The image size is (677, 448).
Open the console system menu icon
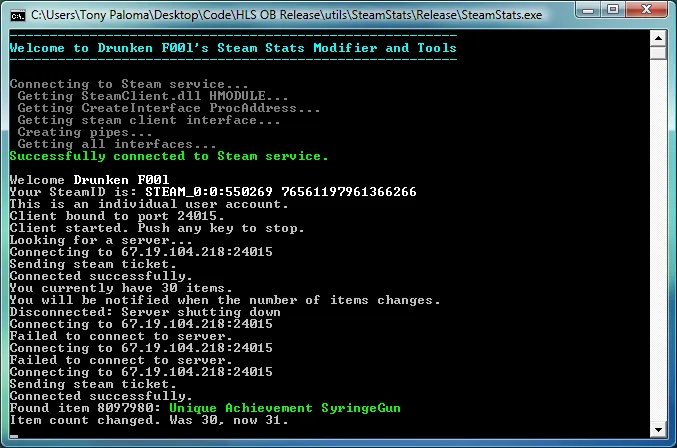coord(18,16)
